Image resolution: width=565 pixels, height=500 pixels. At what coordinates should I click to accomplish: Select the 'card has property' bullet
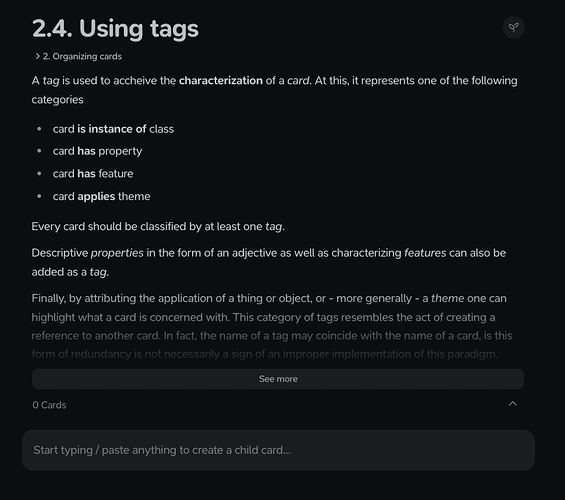tap(97, 151)
